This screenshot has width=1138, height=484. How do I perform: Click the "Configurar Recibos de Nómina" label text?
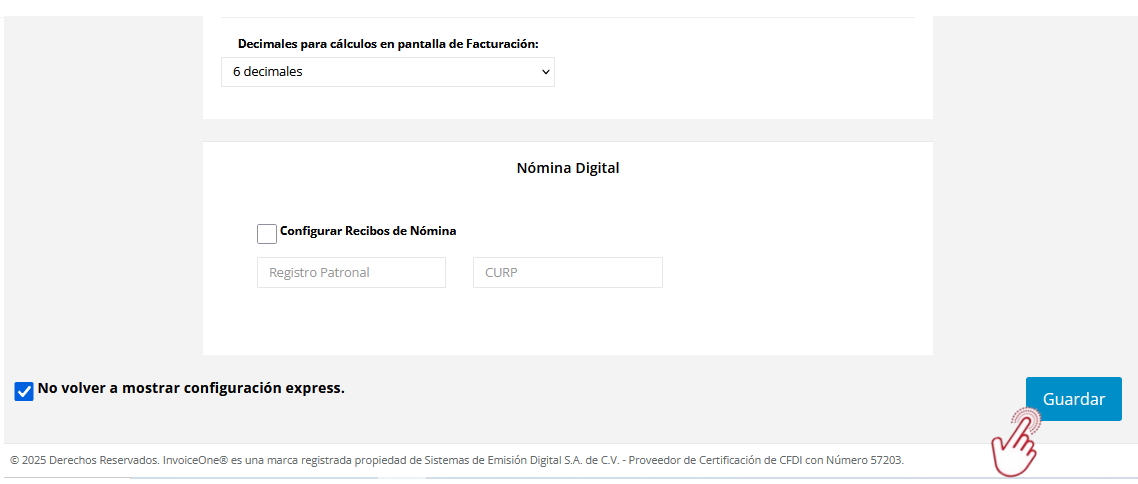pos(368,231)
